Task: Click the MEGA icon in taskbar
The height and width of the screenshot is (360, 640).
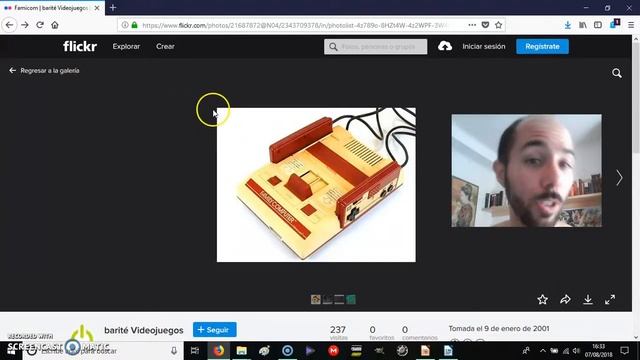Action: (333, 351)
